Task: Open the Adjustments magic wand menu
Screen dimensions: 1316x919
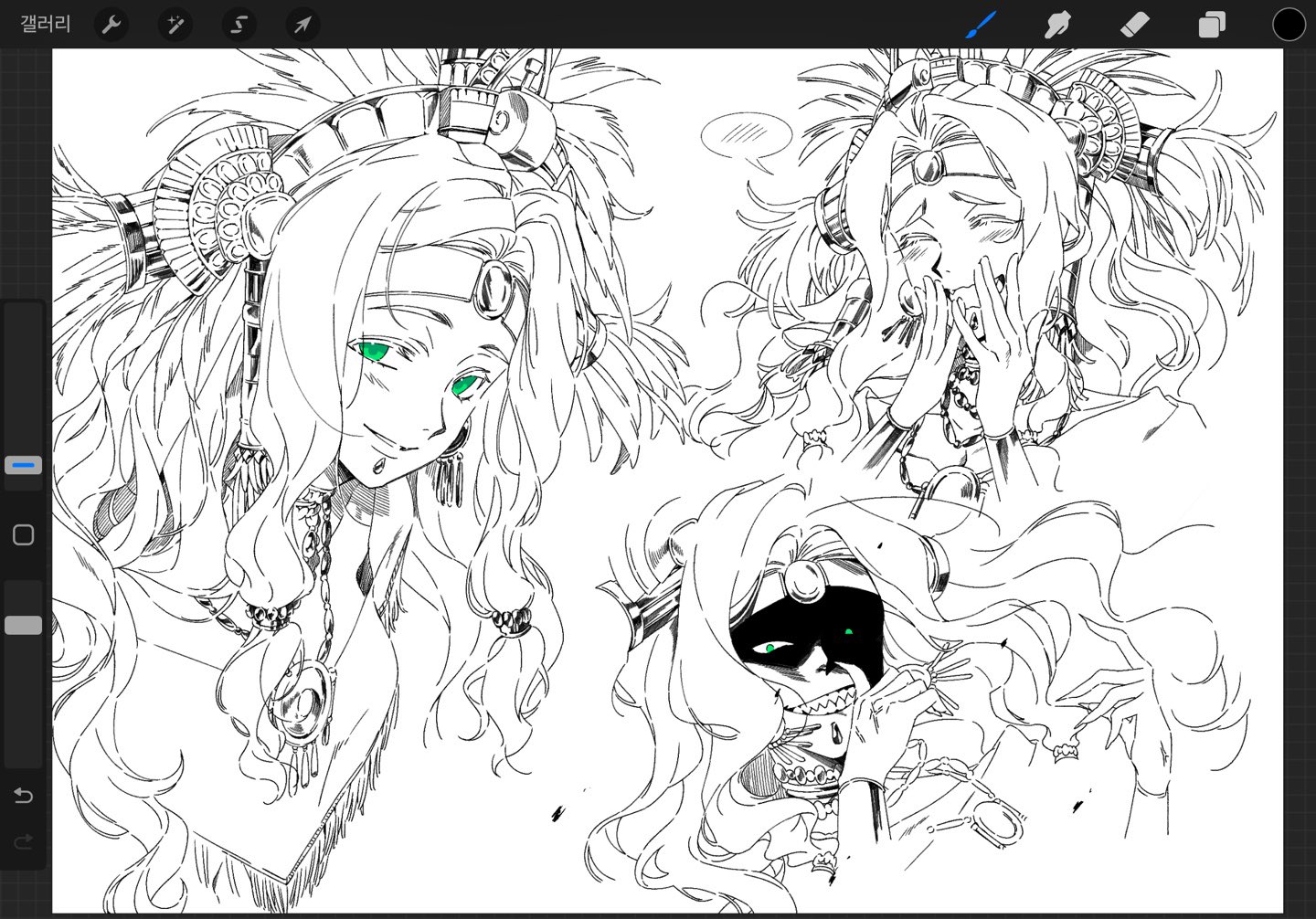Action: [175, 25]
